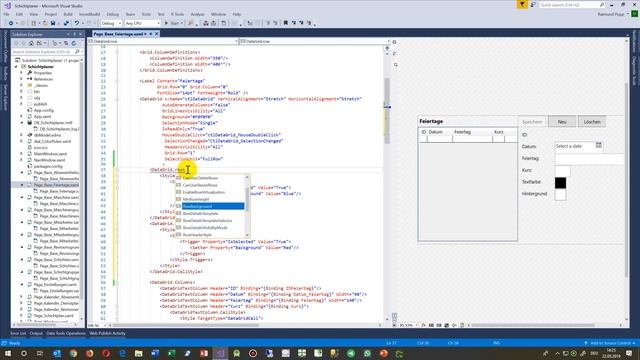Select packages.config in Solution Explorer
Viewport: 640px width, 360px height.
(x=48, y=166)
